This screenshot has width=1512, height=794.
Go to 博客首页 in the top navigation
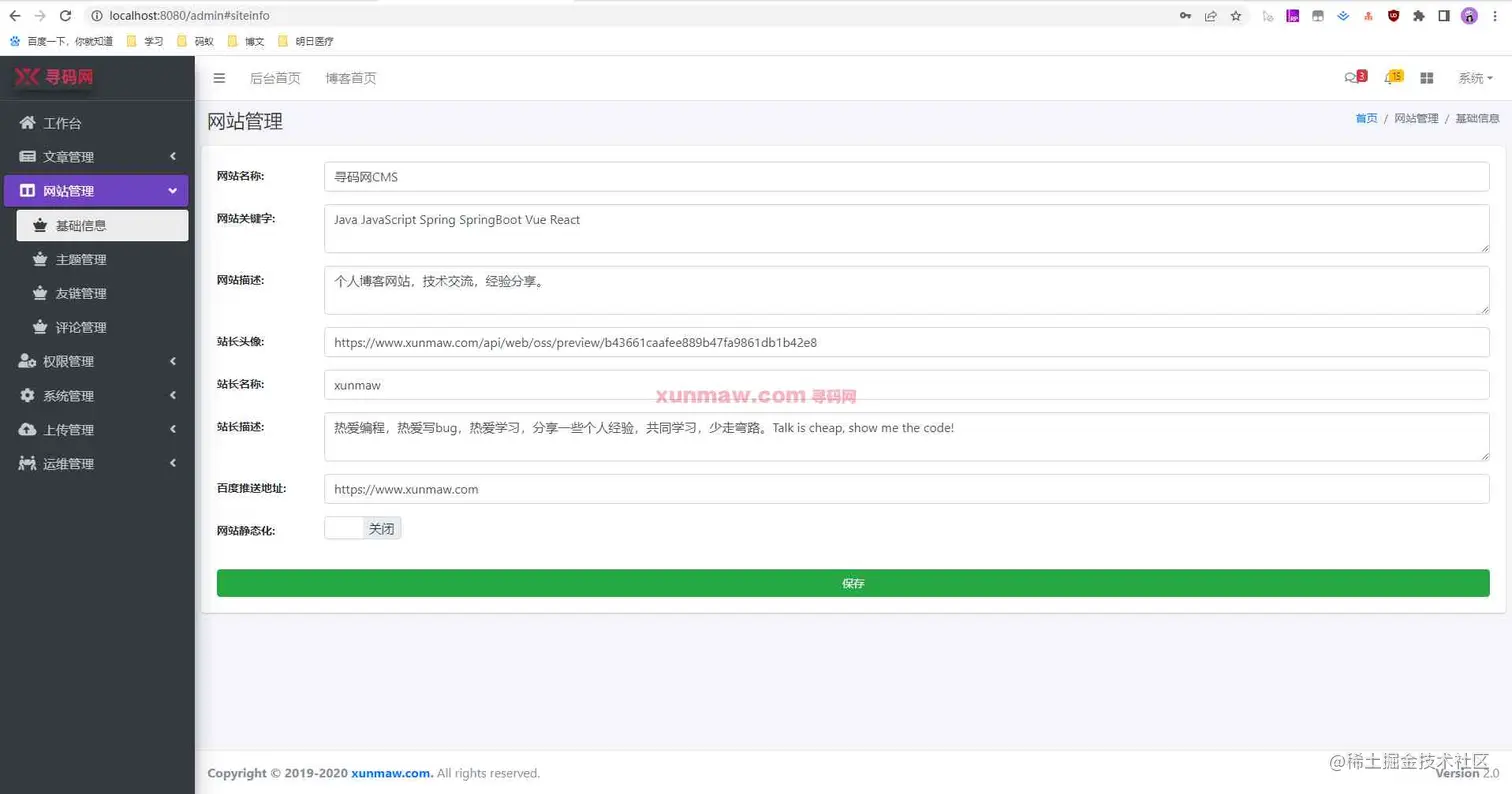(351, 78)
